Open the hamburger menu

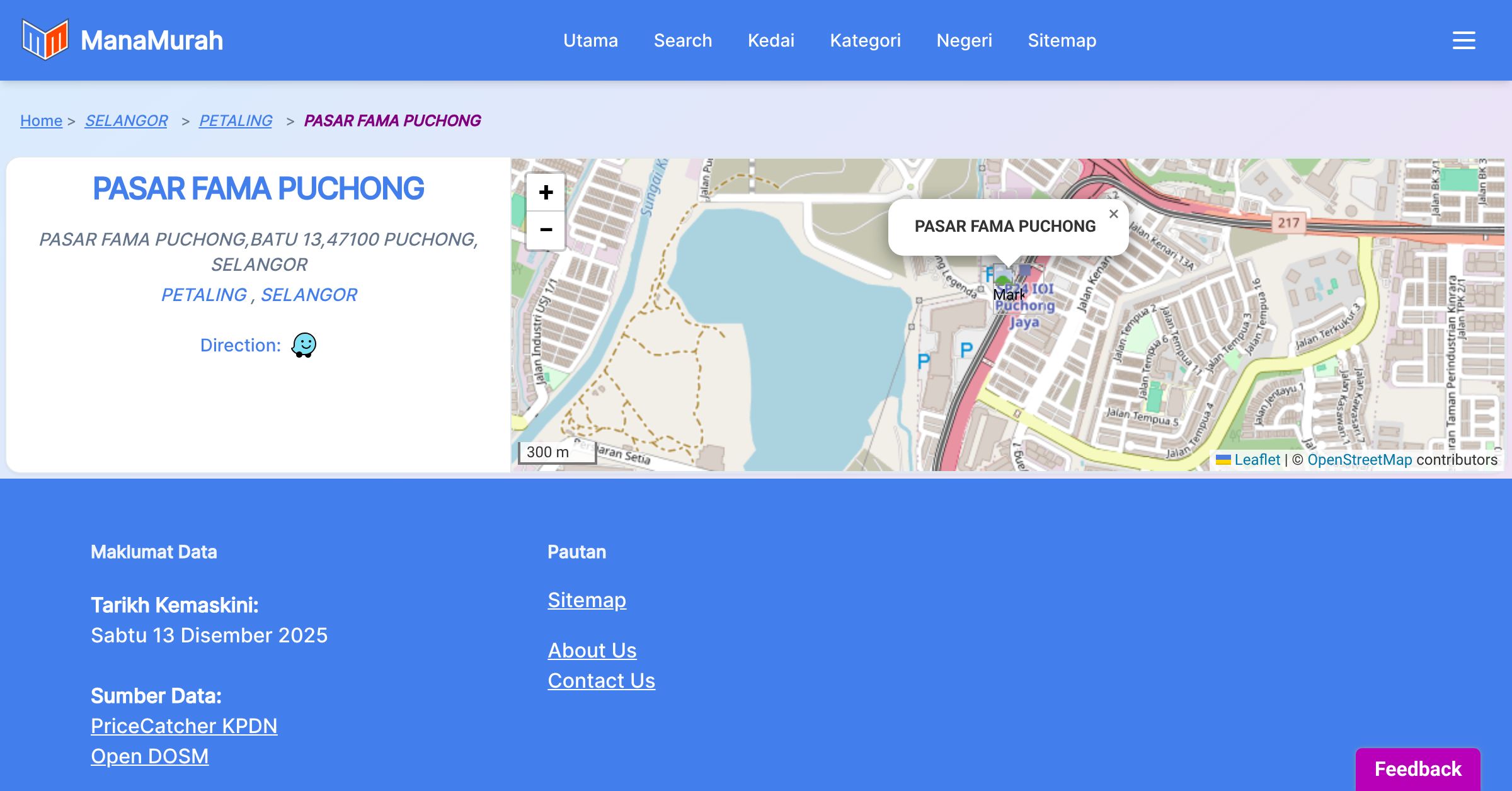coord(1463,40)
